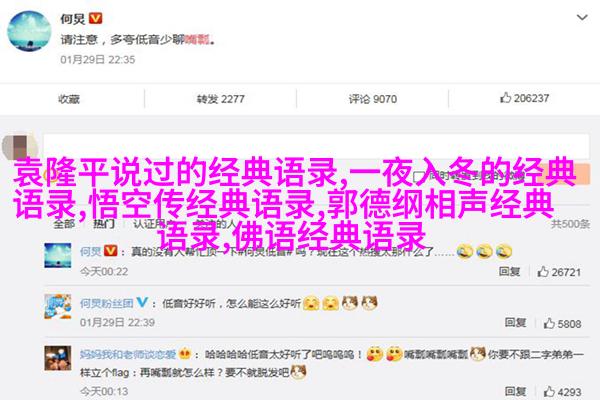This screenshot has height=400, width=600.
Task: Like 何炅's comment with 26721 likes
Action: coord(559,272)
